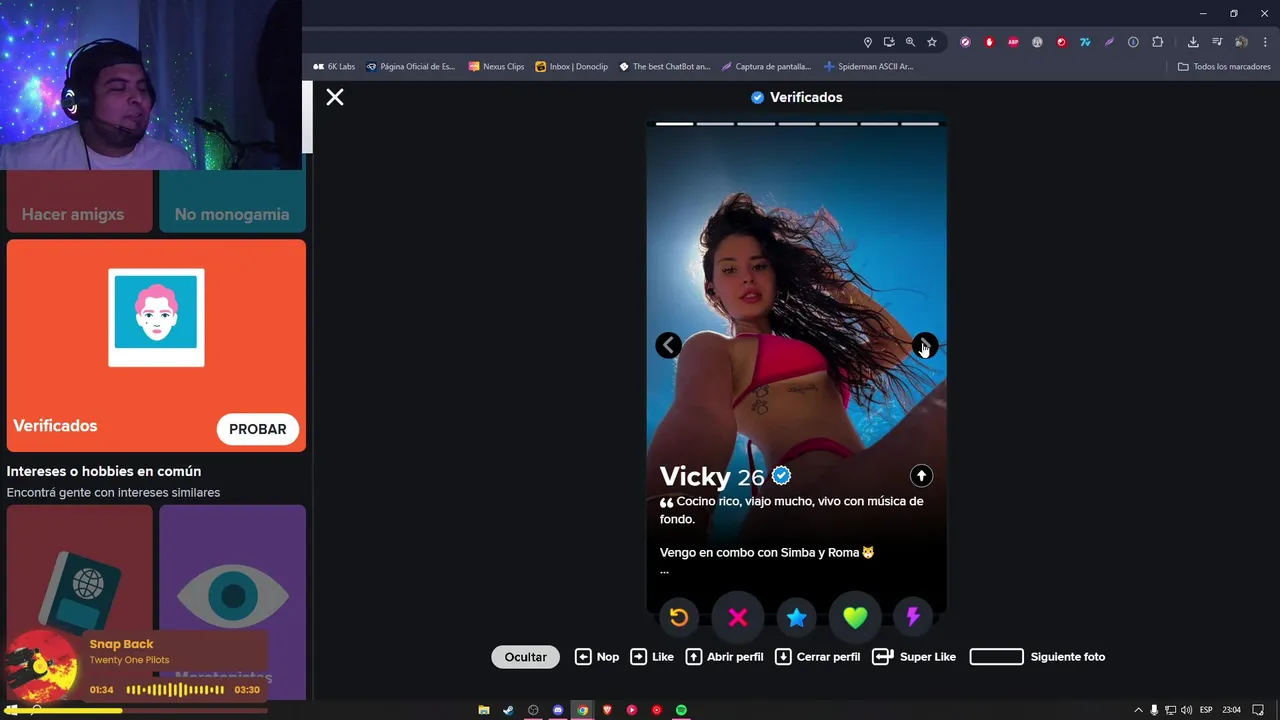Click the Abrir perfil up-arrow shortcut key

click(693, 657)
